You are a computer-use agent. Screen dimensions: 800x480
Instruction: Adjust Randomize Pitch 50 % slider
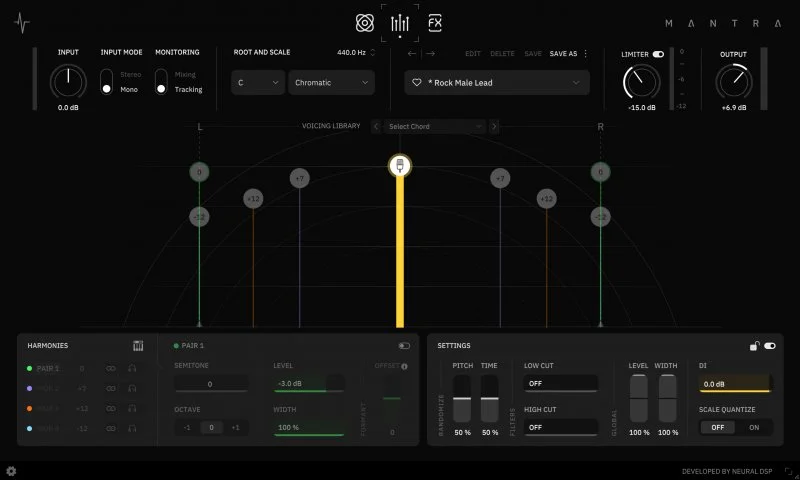[462, 399]
